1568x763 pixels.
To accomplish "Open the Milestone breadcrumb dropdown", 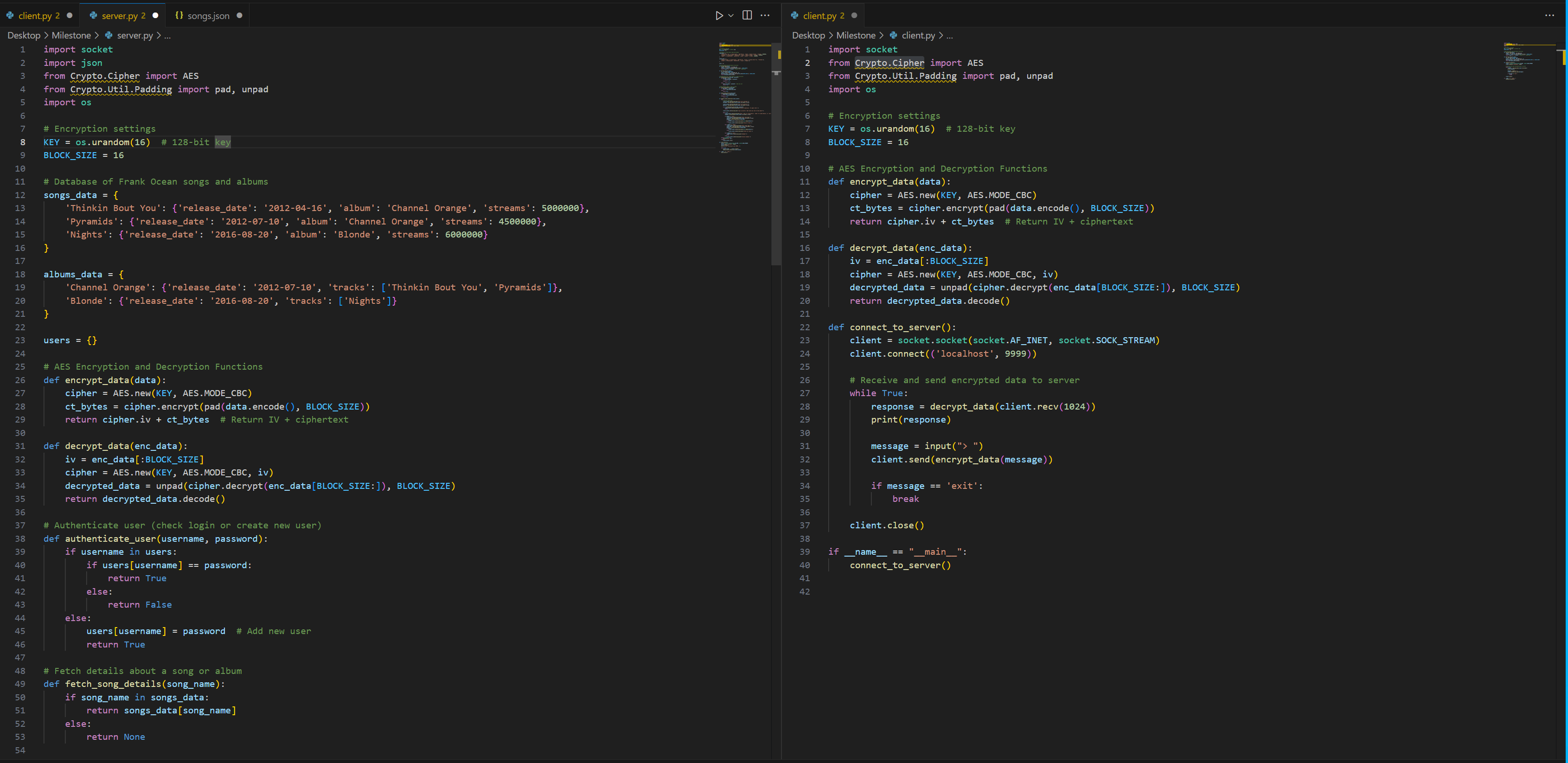I will click(x=70, y=35).
